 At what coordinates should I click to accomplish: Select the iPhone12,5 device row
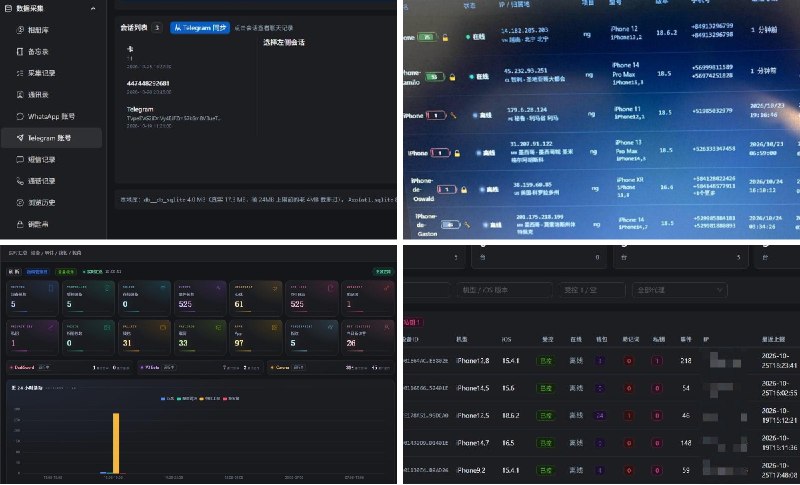pyautogui.click(x=602, y=416)
